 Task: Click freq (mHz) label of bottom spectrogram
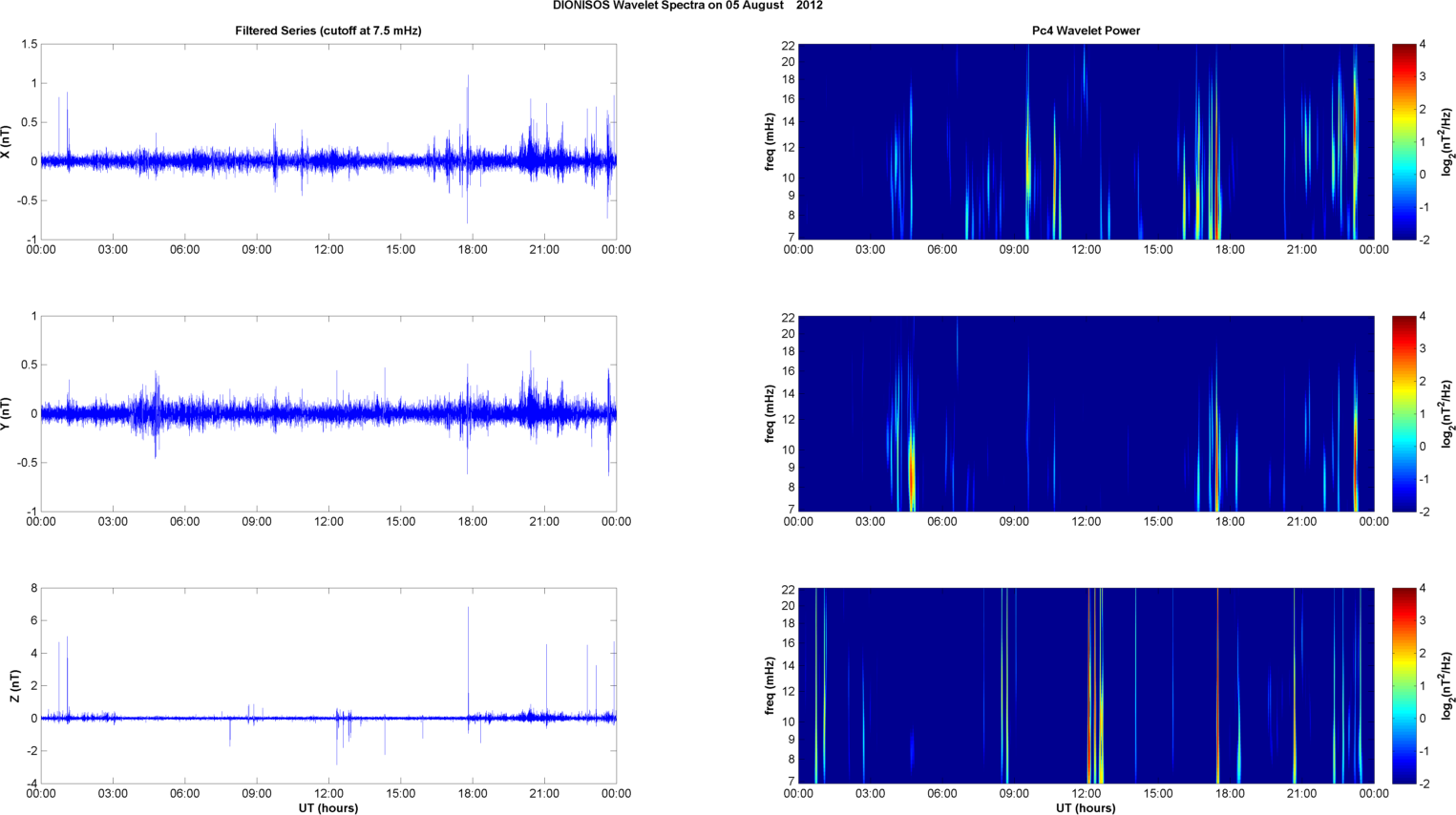pyautogui.click(x=770, y=686)
